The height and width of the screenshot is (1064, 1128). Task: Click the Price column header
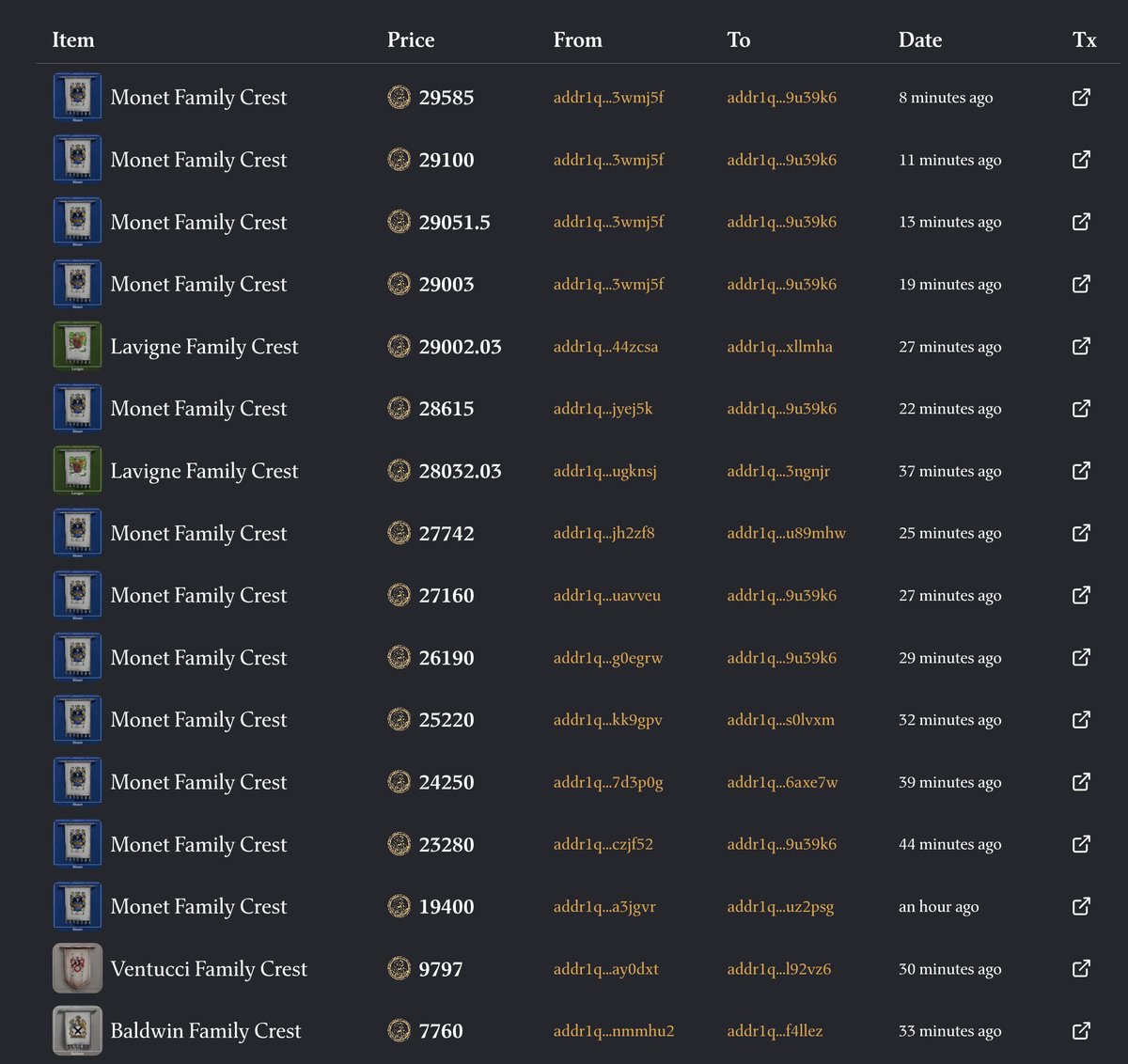click(411, 39)
